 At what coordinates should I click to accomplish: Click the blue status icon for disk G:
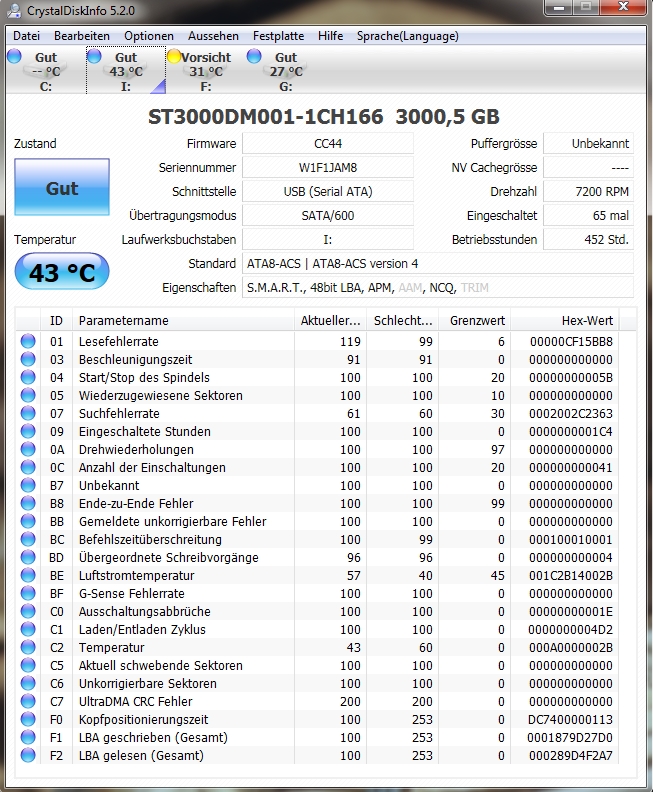pos(254,56)
